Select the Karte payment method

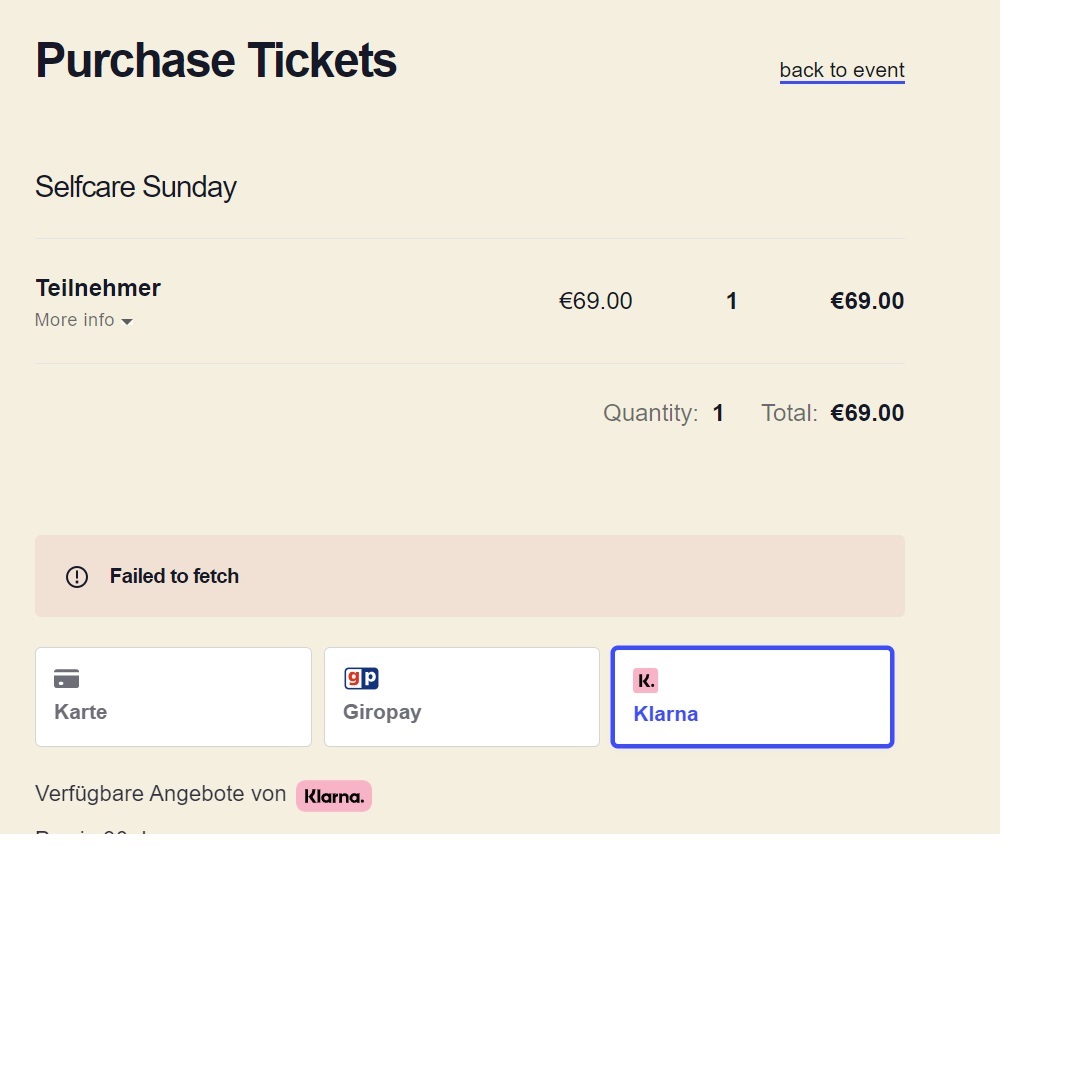(x=173, y=697)
